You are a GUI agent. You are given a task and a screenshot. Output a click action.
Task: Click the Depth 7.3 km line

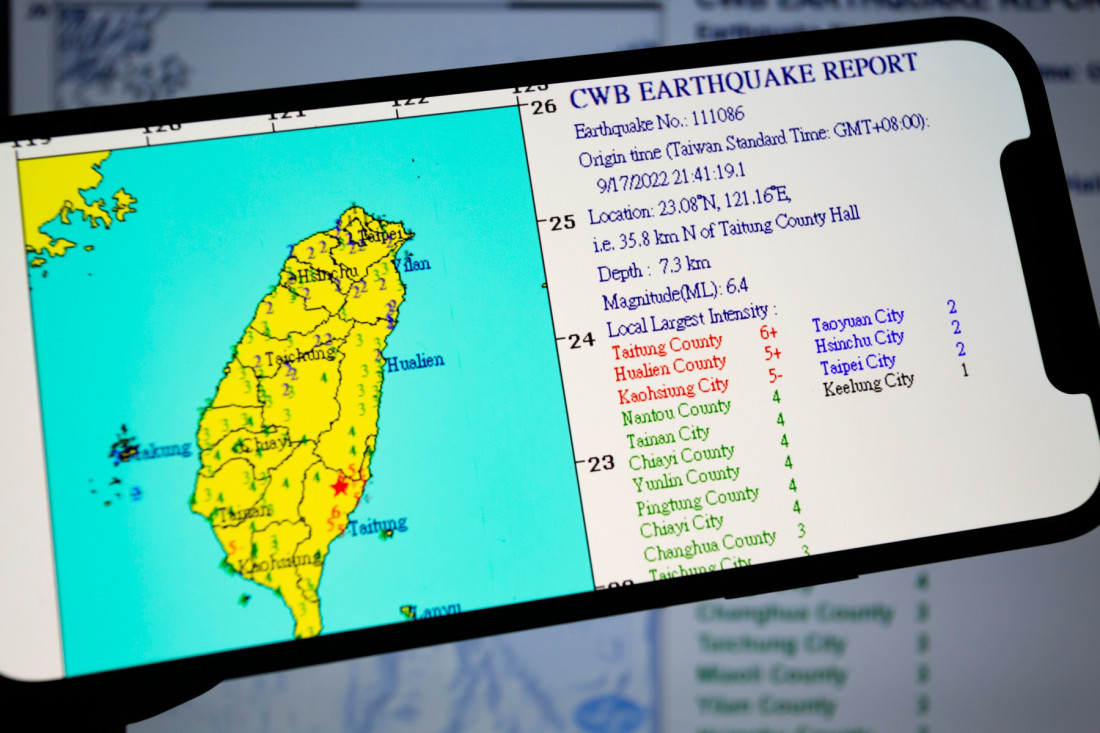(x=653, y=269)
